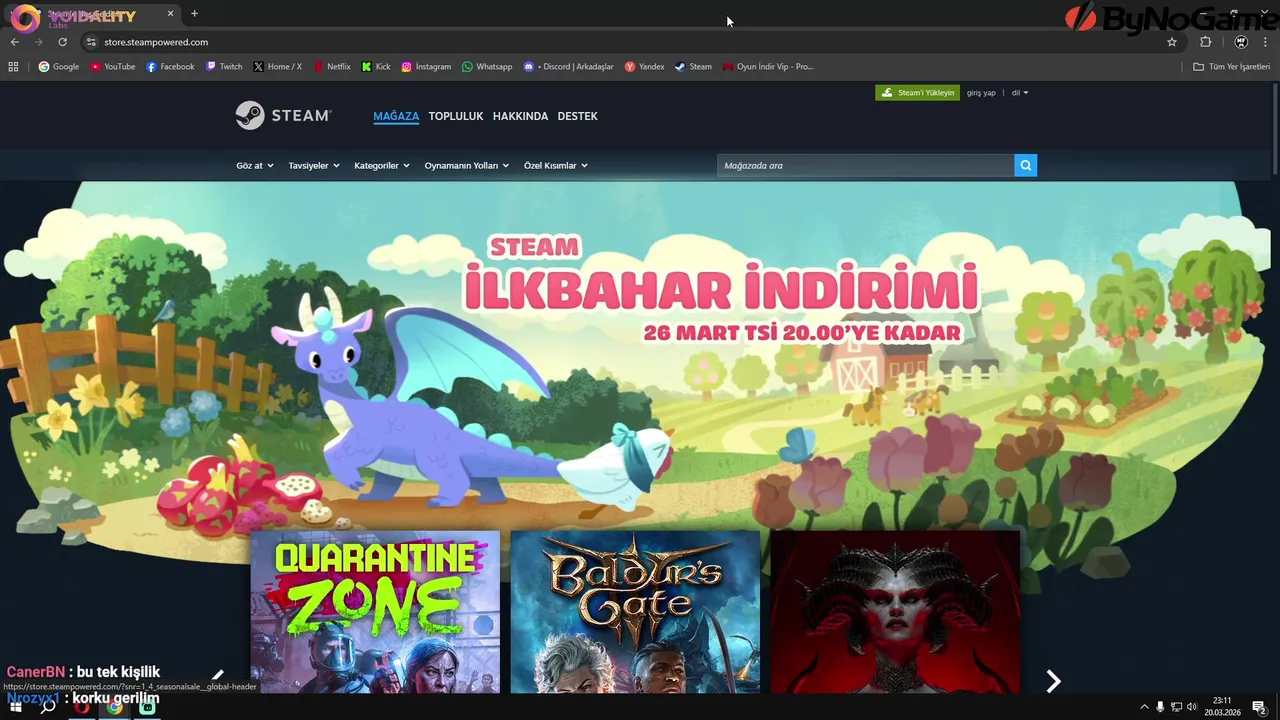The height and width of the screenshot is (720, 1280).
Task: Open the Quarantine Zone game card
Action: [x=375, y=612]
